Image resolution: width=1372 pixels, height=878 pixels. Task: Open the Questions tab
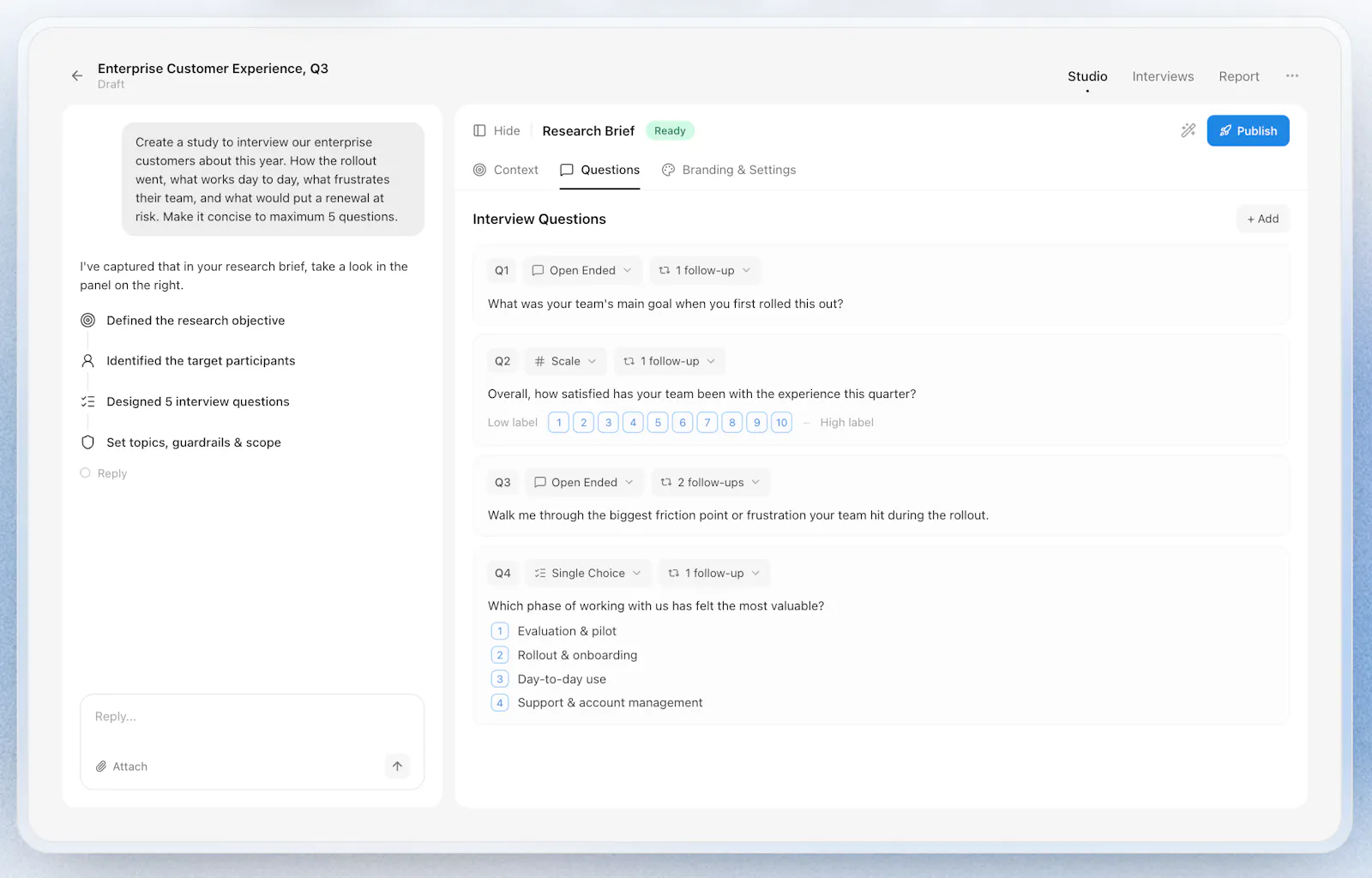(x=600, y=170)
